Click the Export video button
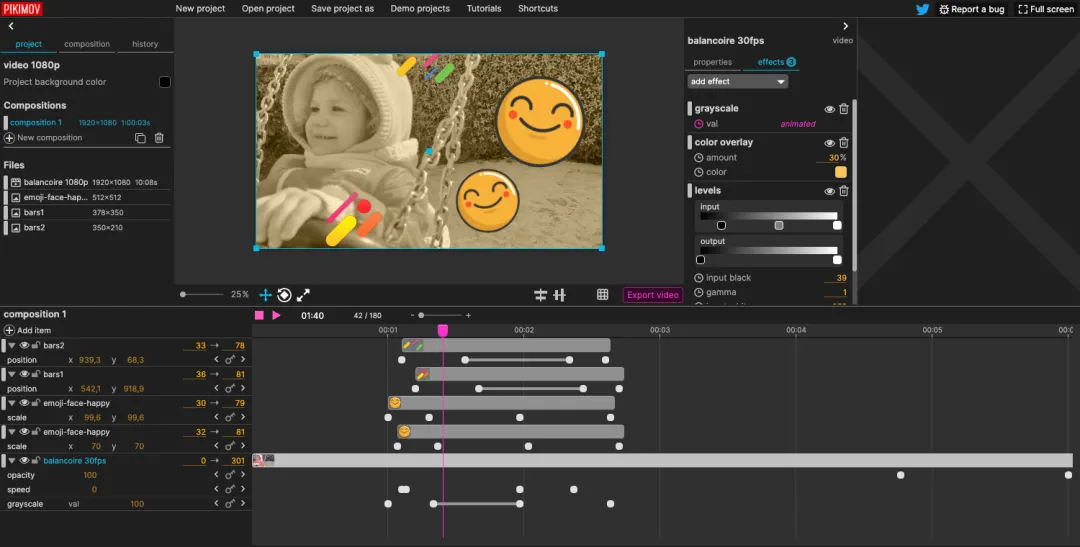 [x=653, y=295]
